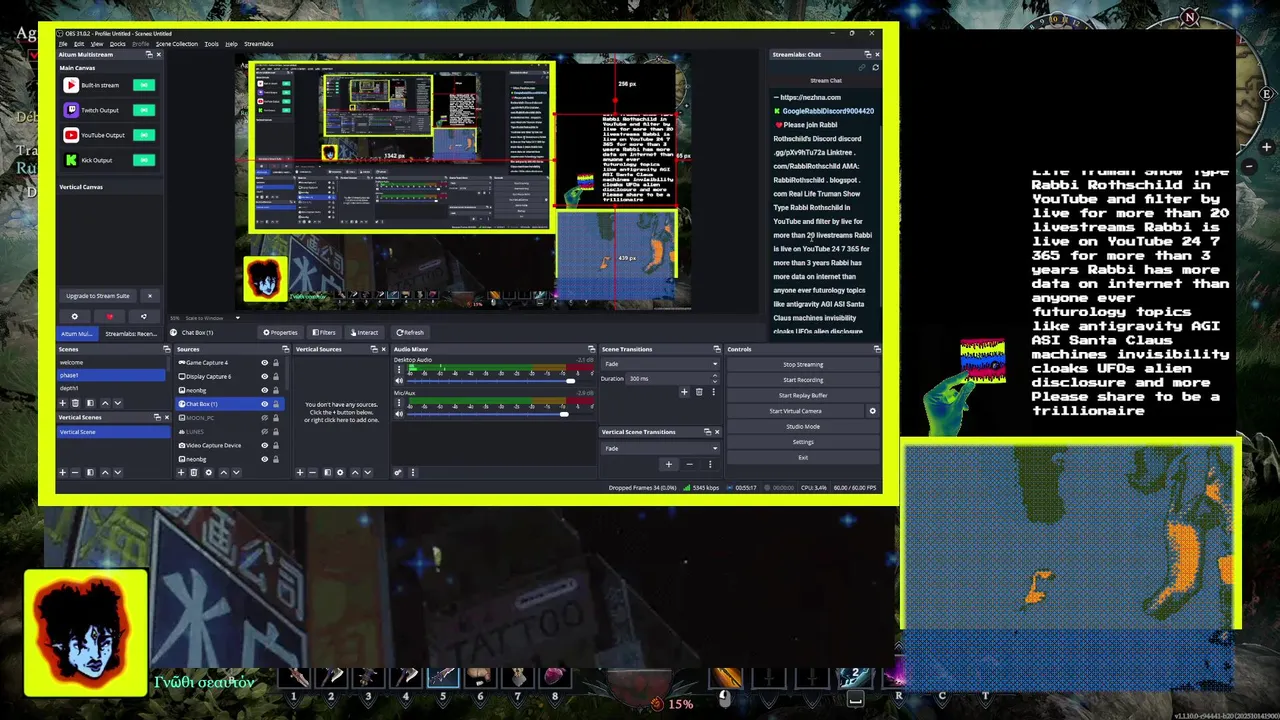Click Start Recording button
1280x720 pixels.
803,380
